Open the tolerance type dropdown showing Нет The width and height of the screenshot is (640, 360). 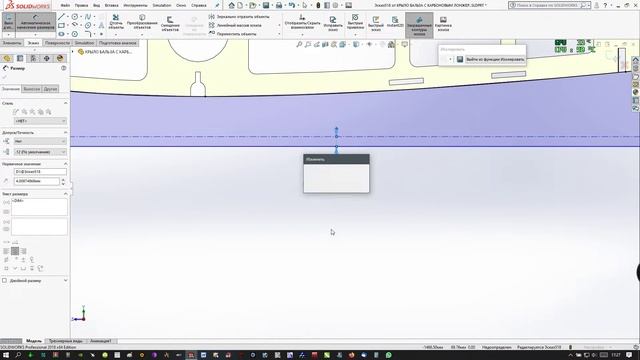(40, 141)
